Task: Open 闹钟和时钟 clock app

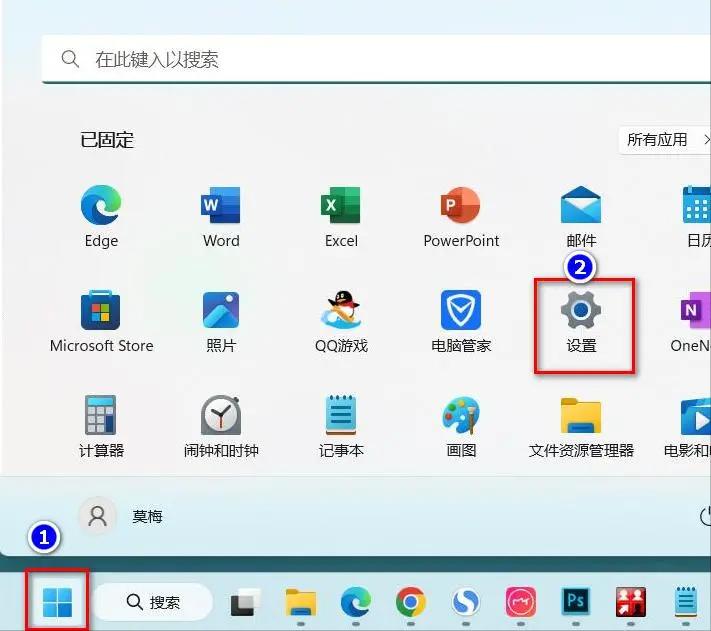Action: 221,427
